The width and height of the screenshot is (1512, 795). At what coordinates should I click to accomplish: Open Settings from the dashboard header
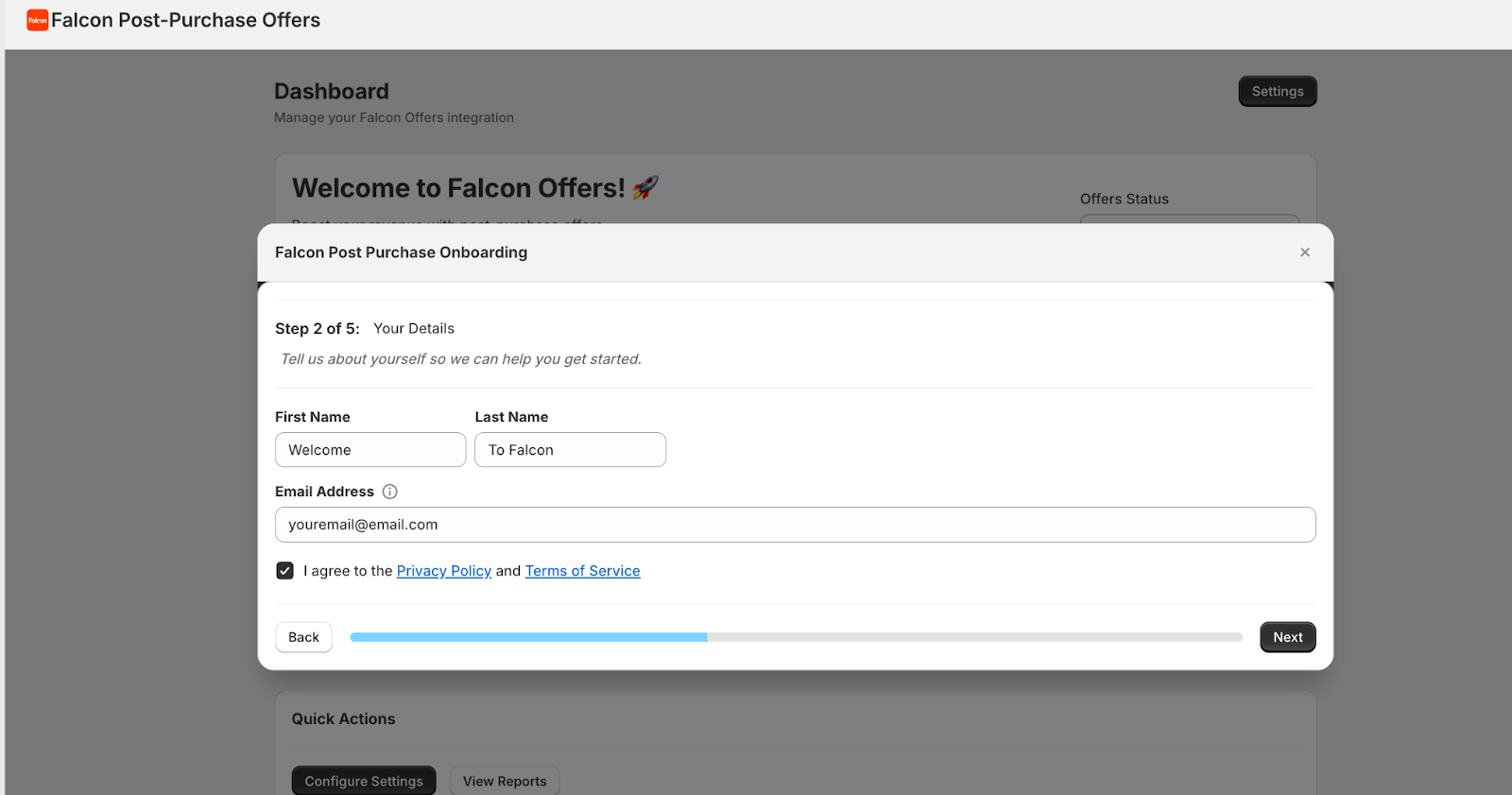coord(1277,92)
